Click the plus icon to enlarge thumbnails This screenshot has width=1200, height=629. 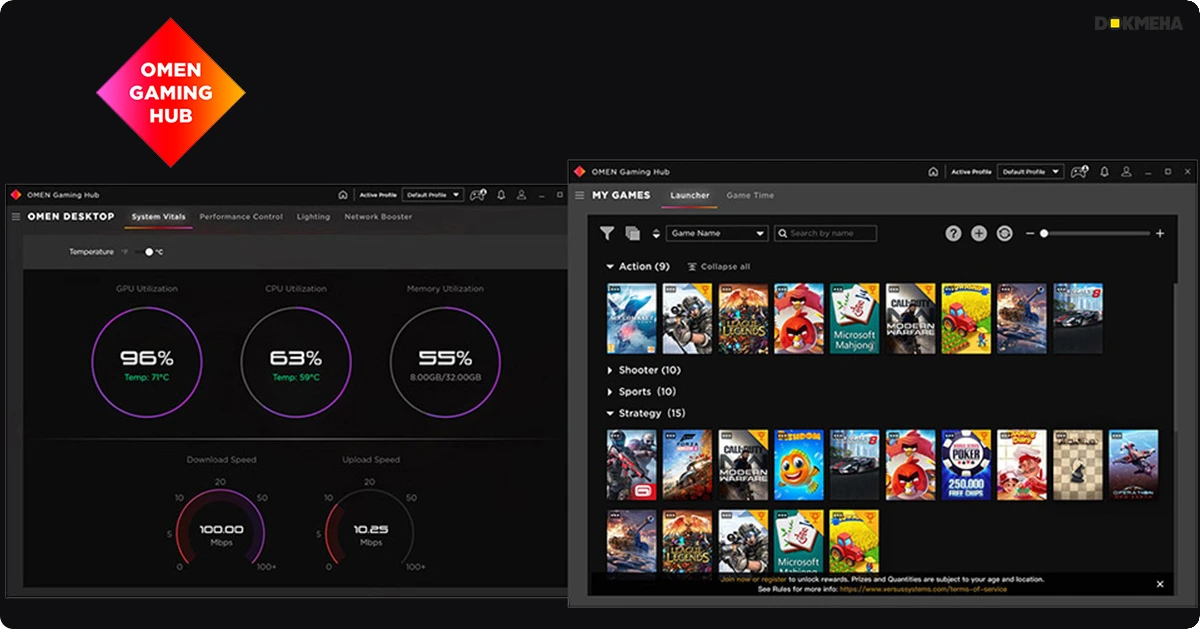1160,233
